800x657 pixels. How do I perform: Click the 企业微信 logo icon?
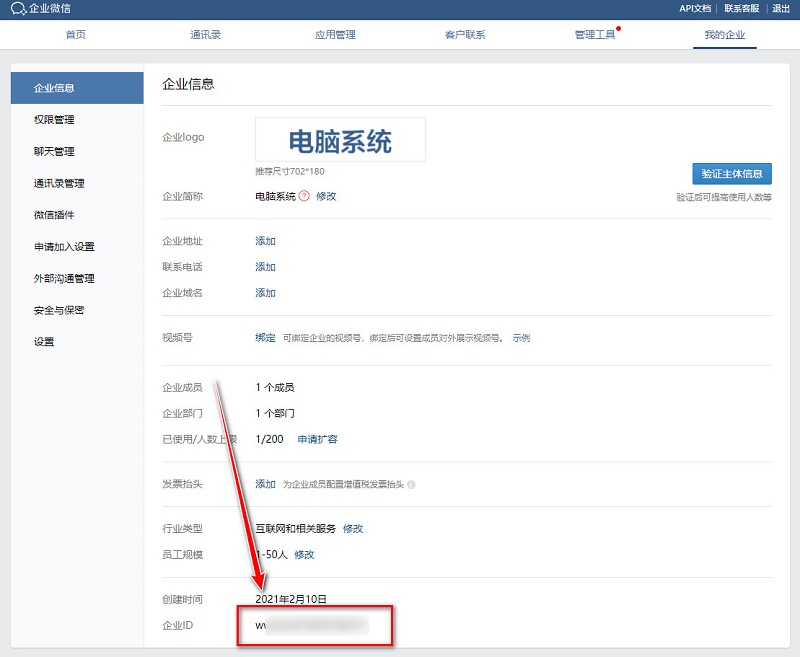pos(18,9)
